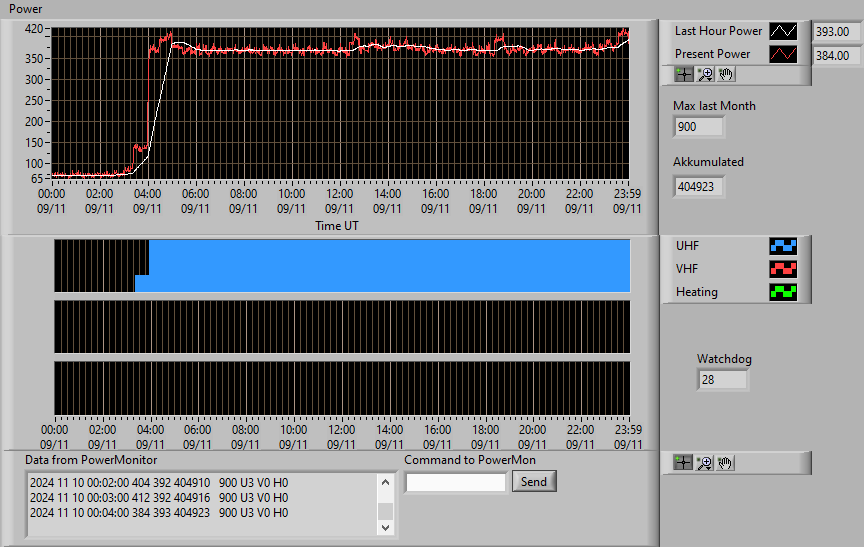Image resolution: width=864 pixels, height=547 pixels.
Task: Open the VHF red plot style swatch
Action: coord(783,269)
